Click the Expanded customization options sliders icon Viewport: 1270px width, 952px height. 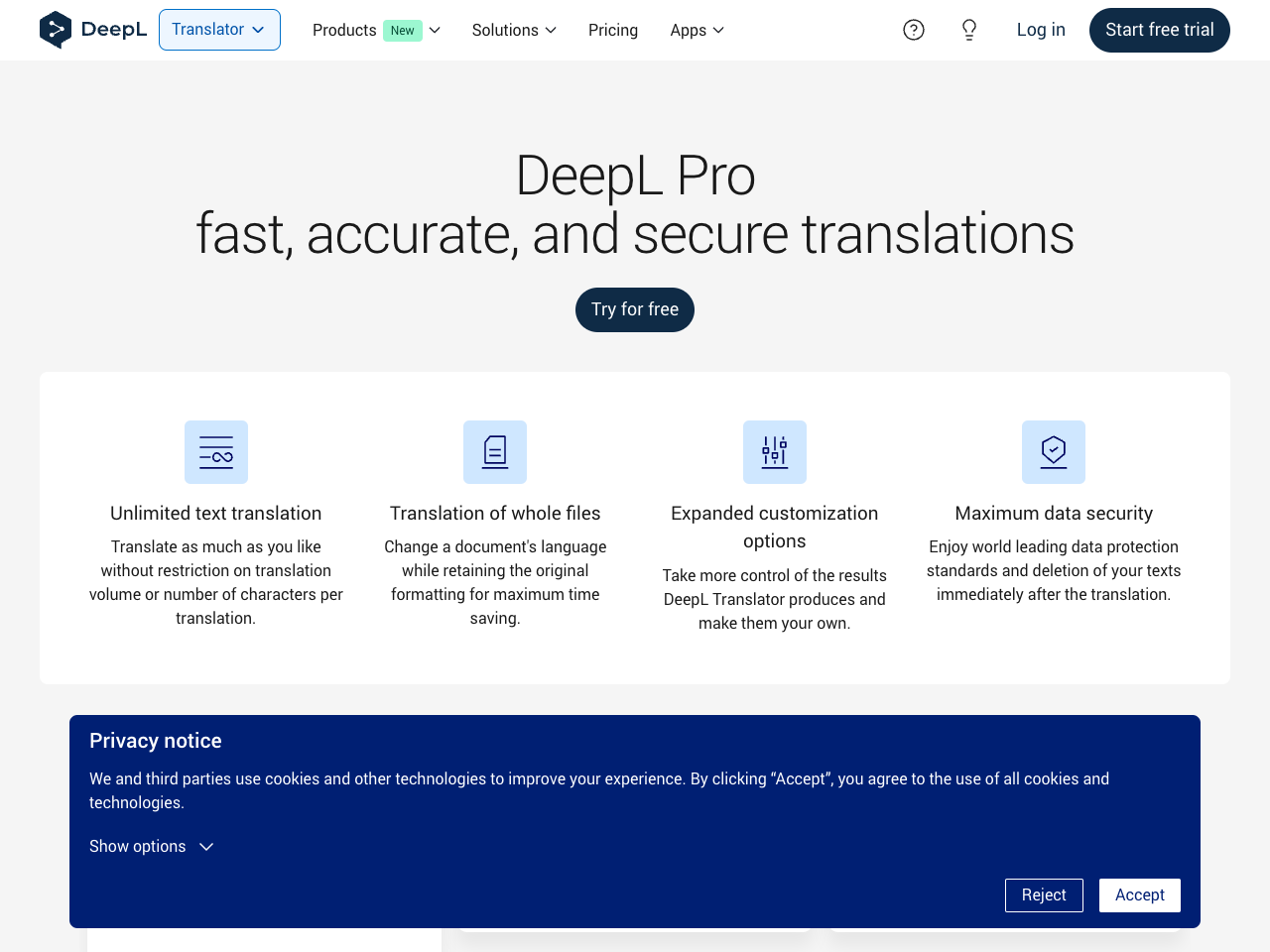pos(775,452)
